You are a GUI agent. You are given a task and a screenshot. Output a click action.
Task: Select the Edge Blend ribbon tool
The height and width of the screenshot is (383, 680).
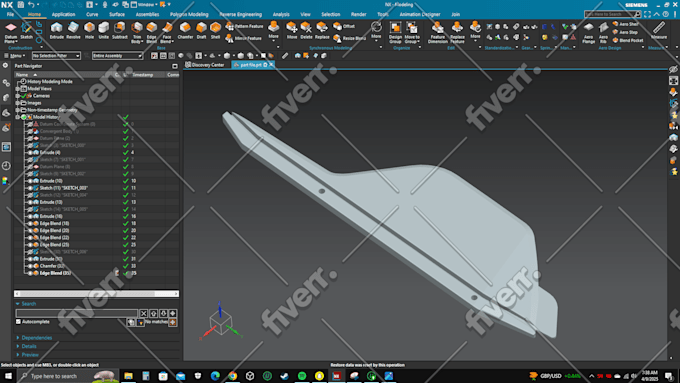(x=151, y=33)
